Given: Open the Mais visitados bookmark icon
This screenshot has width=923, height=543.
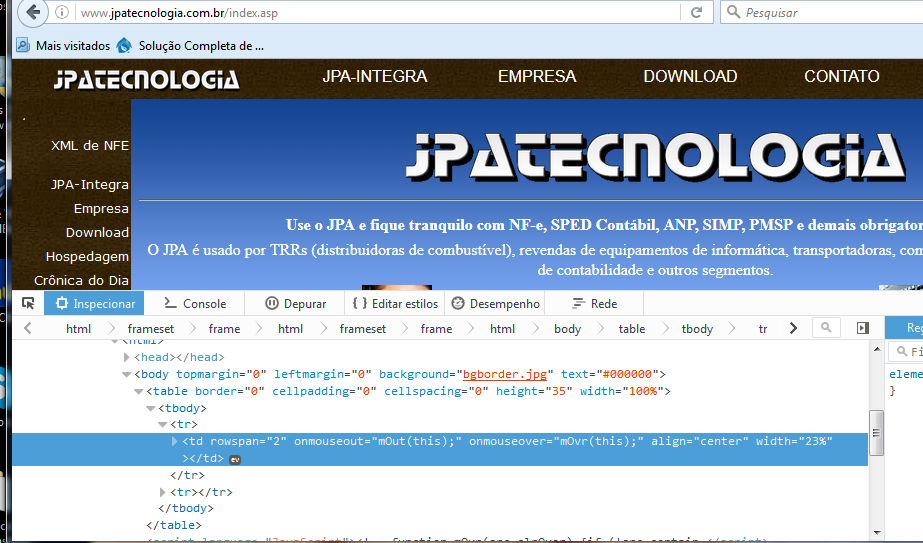Looking at the screenshot, I should [22, 45].
